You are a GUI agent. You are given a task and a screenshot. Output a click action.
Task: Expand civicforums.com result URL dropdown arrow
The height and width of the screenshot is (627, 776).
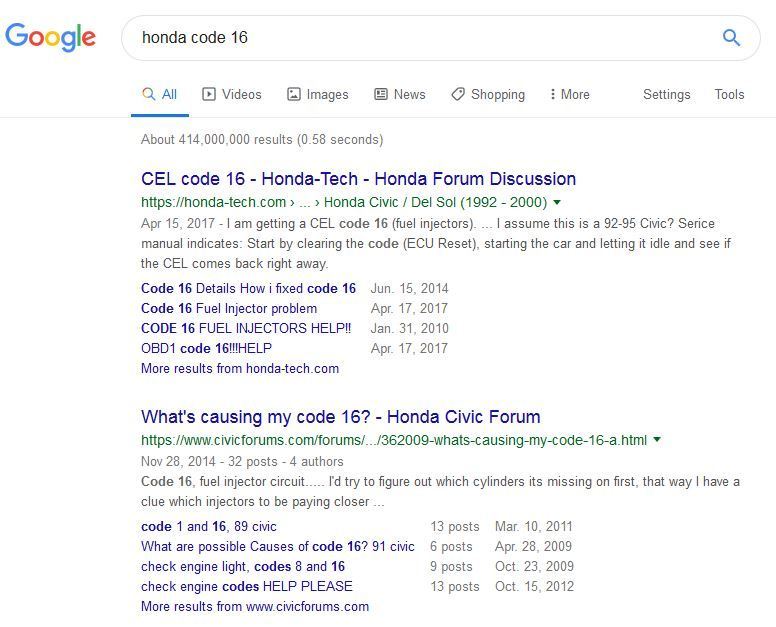click(657, 440)
